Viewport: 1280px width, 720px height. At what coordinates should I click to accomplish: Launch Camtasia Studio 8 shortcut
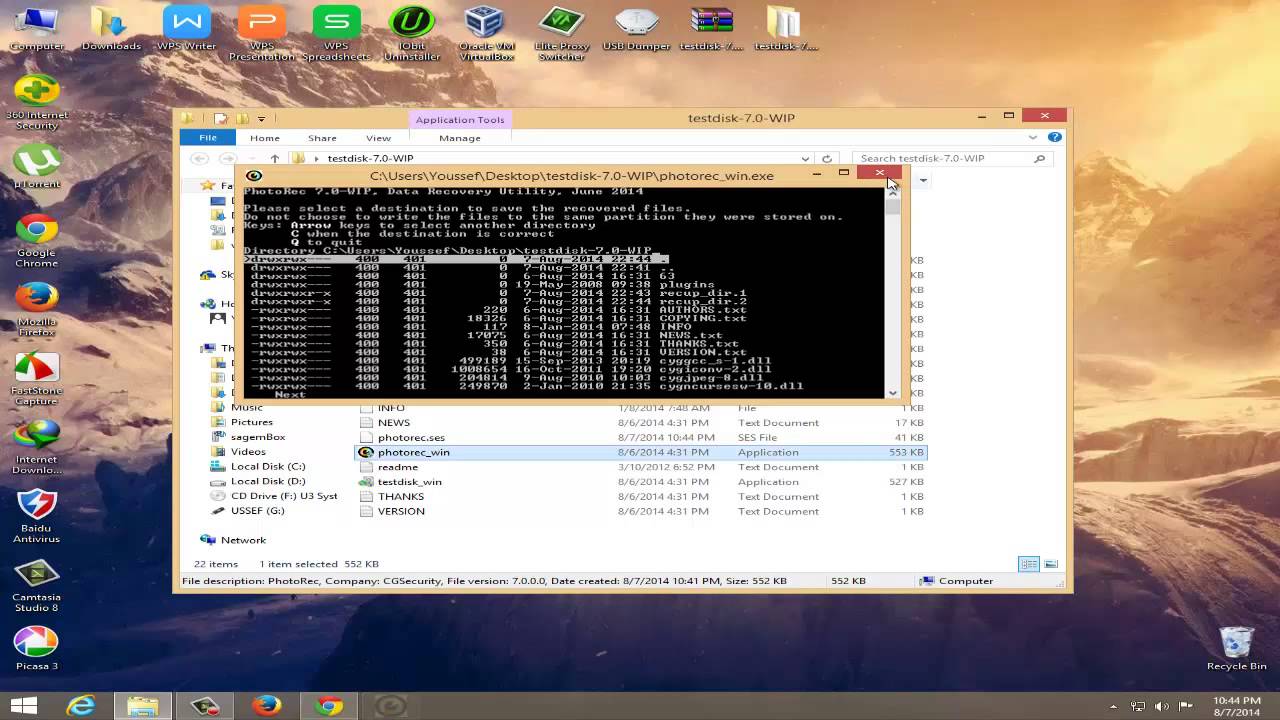coord(37,585)
